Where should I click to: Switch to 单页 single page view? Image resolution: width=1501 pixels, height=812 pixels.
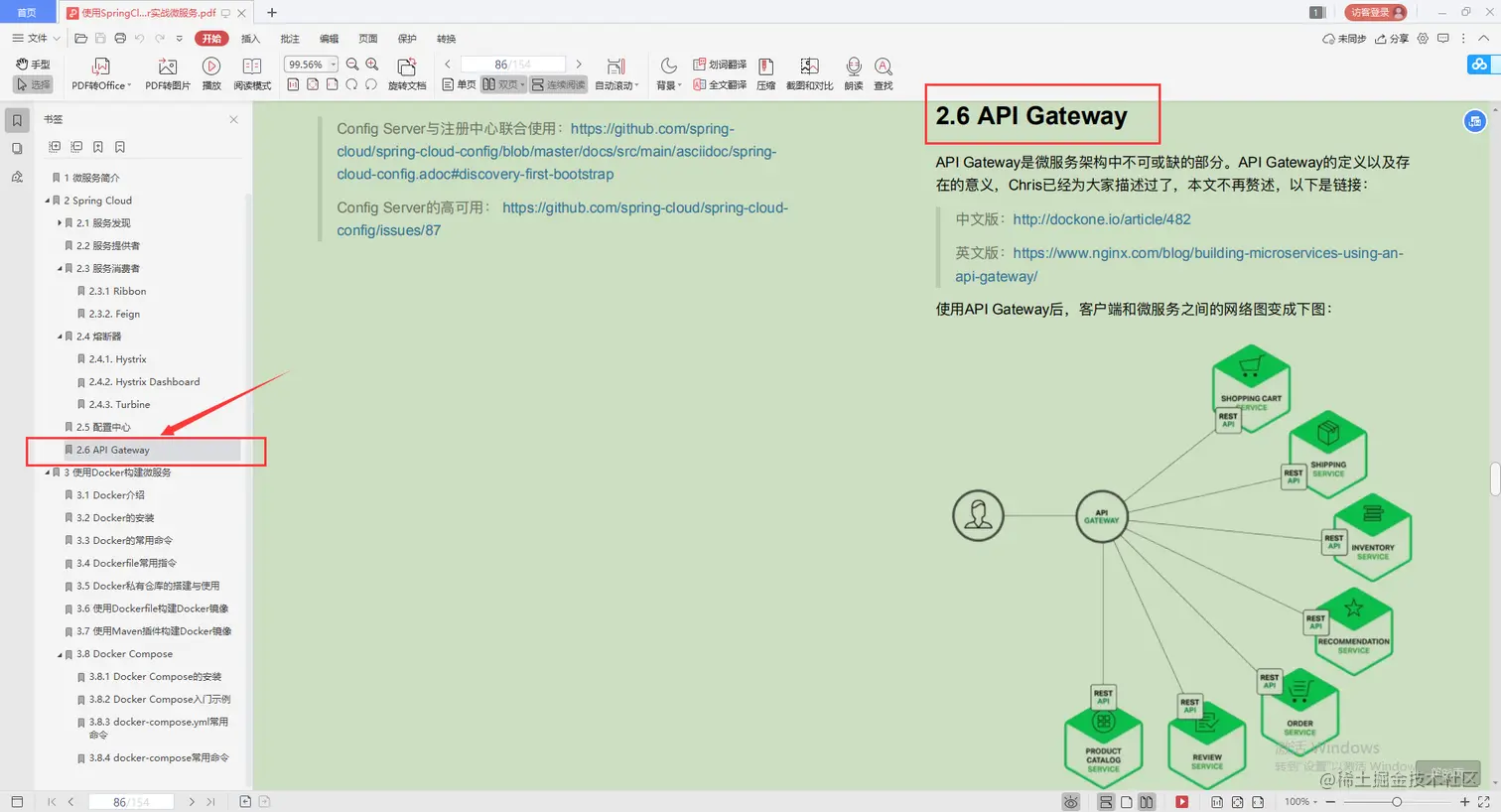463,84
